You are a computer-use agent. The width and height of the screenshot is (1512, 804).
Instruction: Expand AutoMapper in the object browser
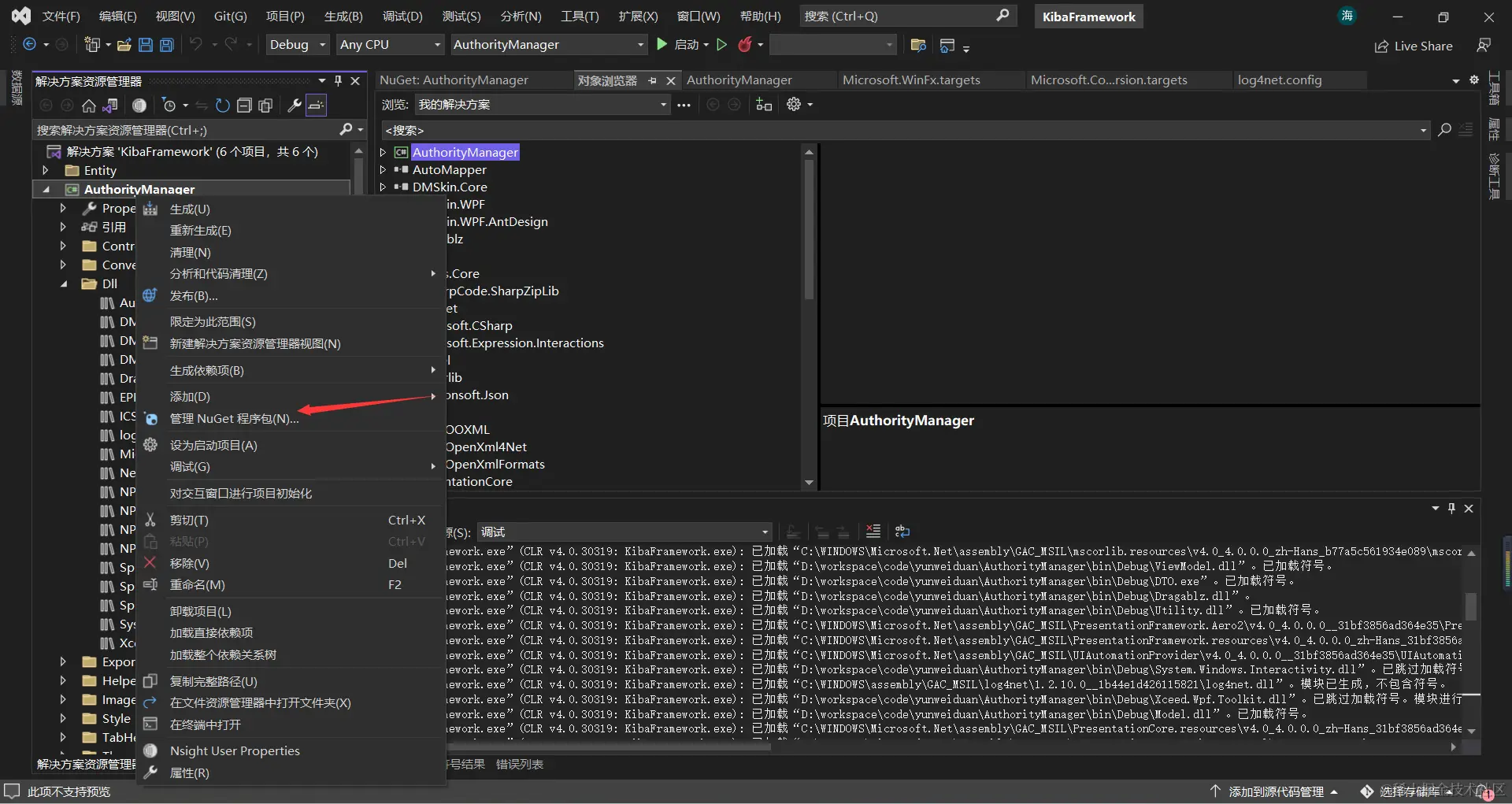[384, 169]
